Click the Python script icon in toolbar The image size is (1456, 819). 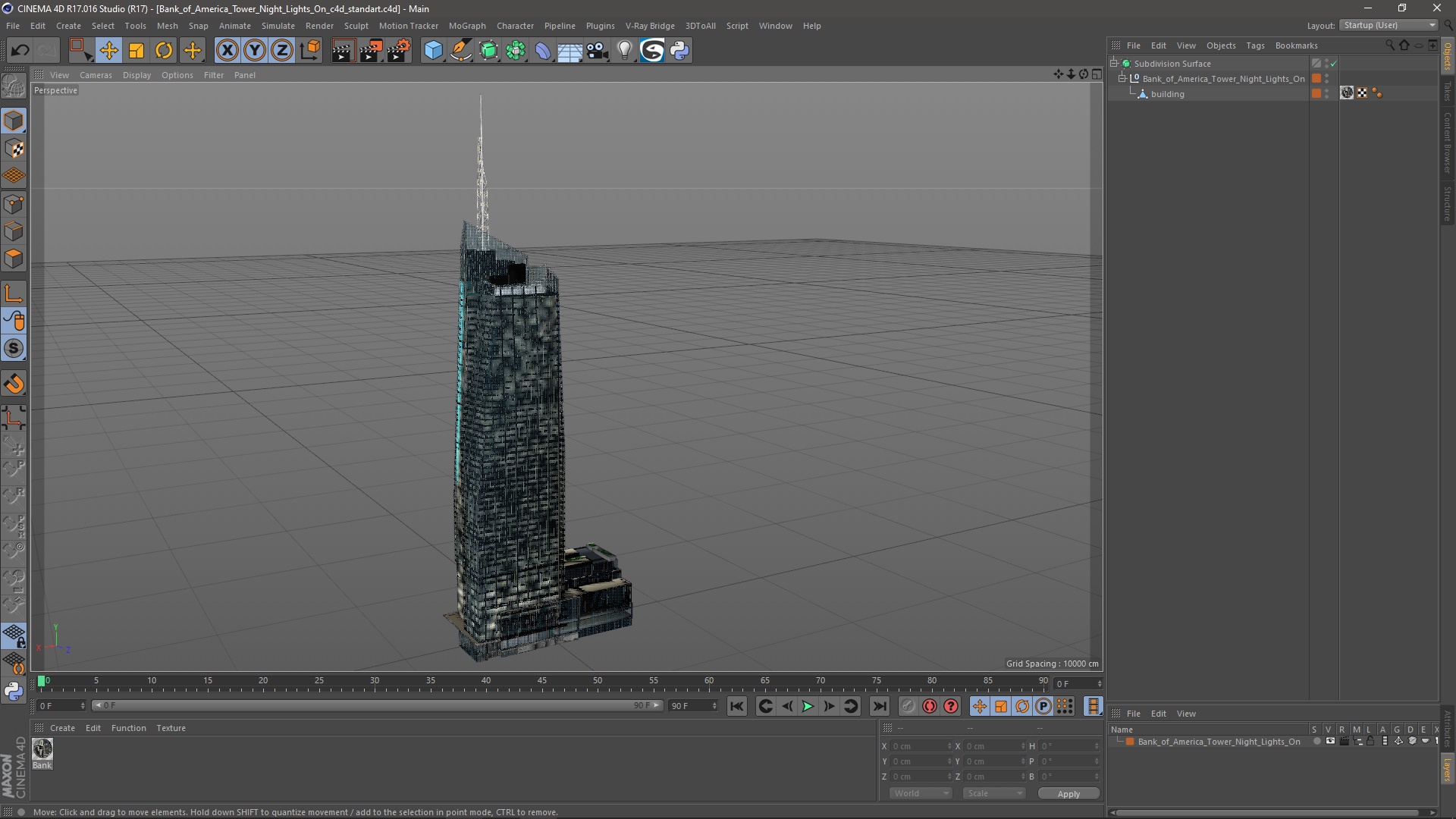point(679,51)
